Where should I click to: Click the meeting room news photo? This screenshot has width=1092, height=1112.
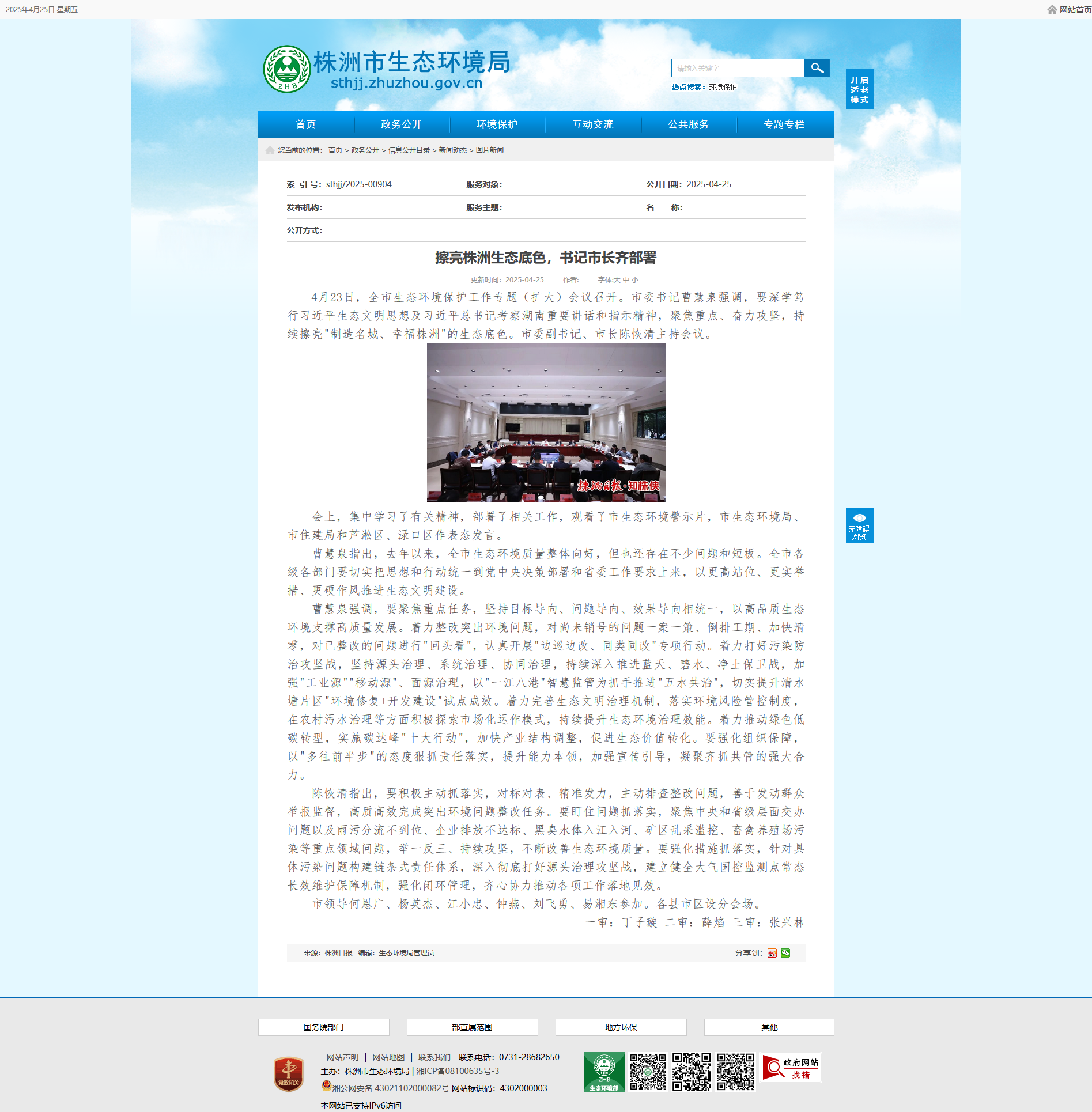[x=546, y=423]
